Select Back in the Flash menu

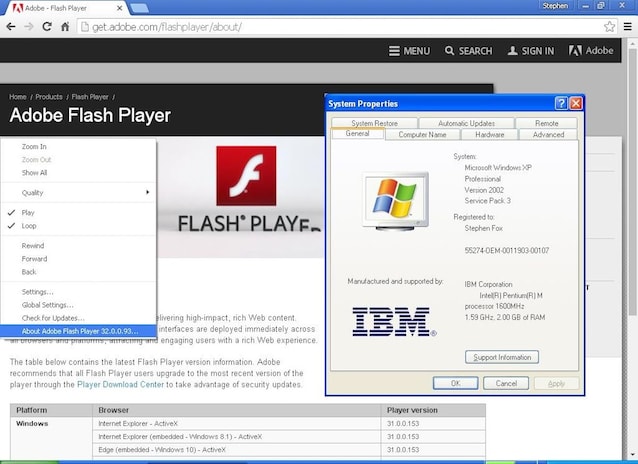coord(79,271)
